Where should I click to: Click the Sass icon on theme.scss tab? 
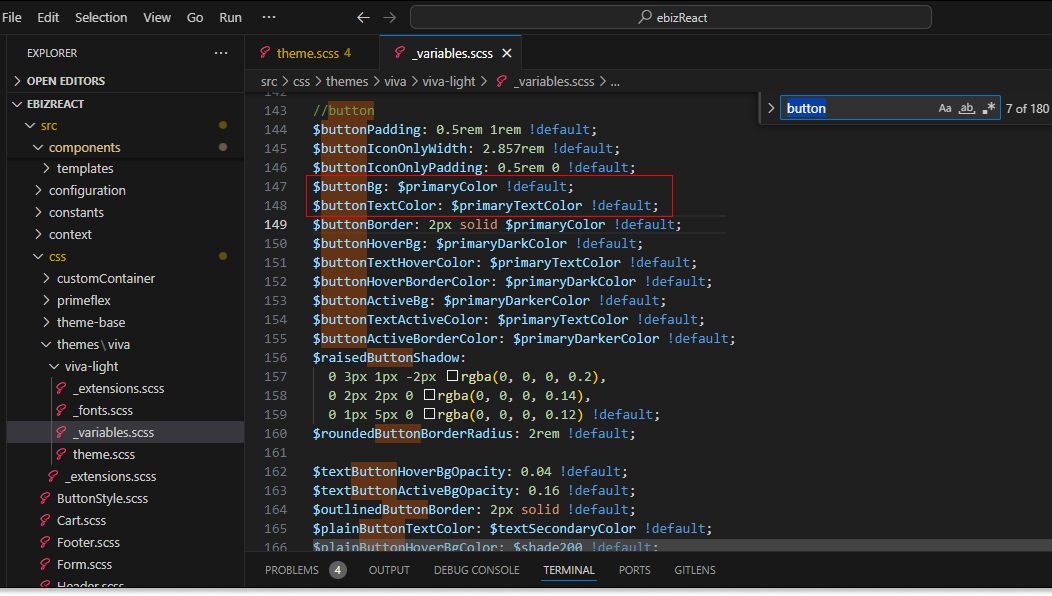tap(265, 52)
